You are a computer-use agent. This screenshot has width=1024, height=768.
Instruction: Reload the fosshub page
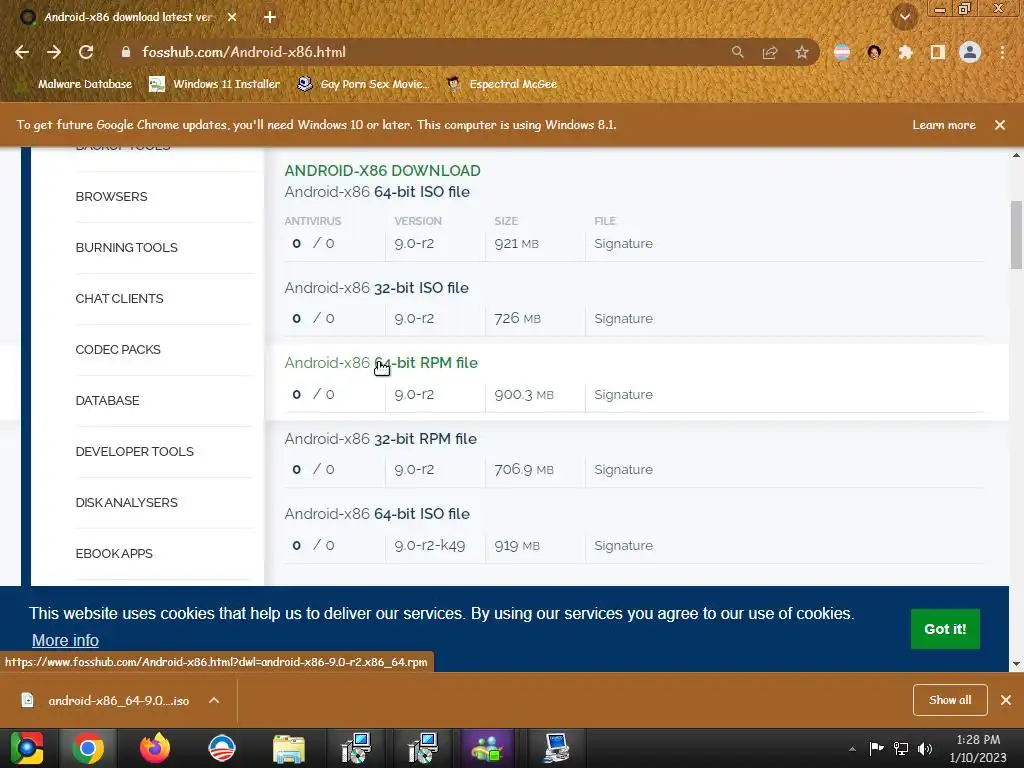click(x=86, y=52)
